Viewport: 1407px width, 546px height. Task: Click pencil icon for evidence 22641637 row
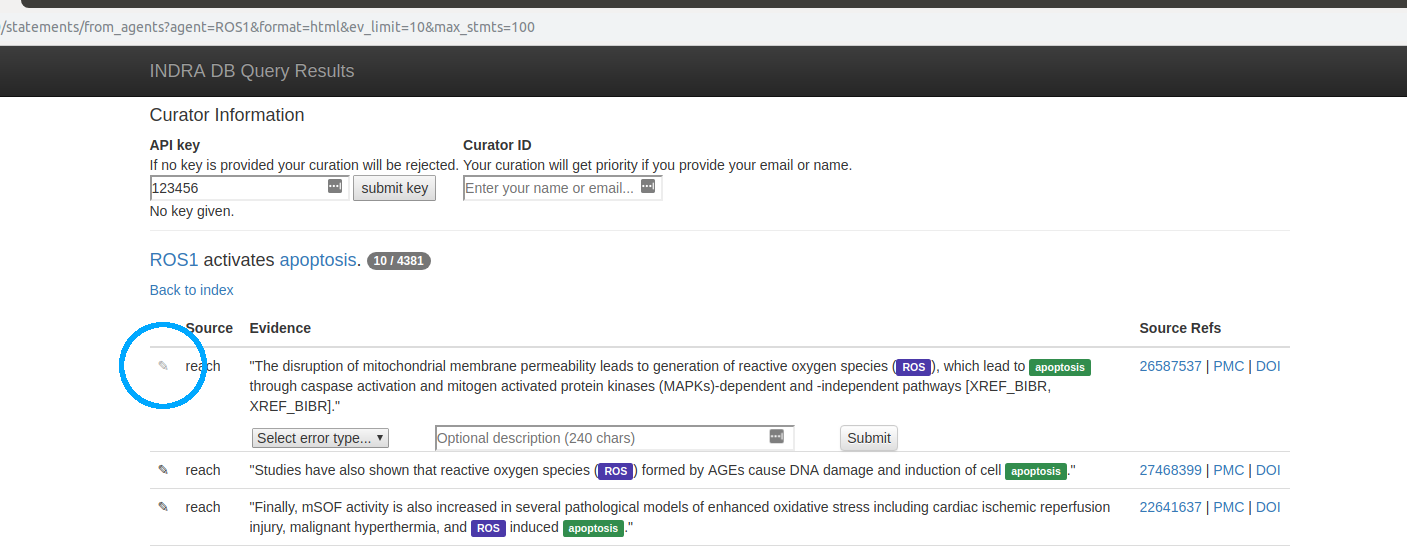click(x=163, y=507)
